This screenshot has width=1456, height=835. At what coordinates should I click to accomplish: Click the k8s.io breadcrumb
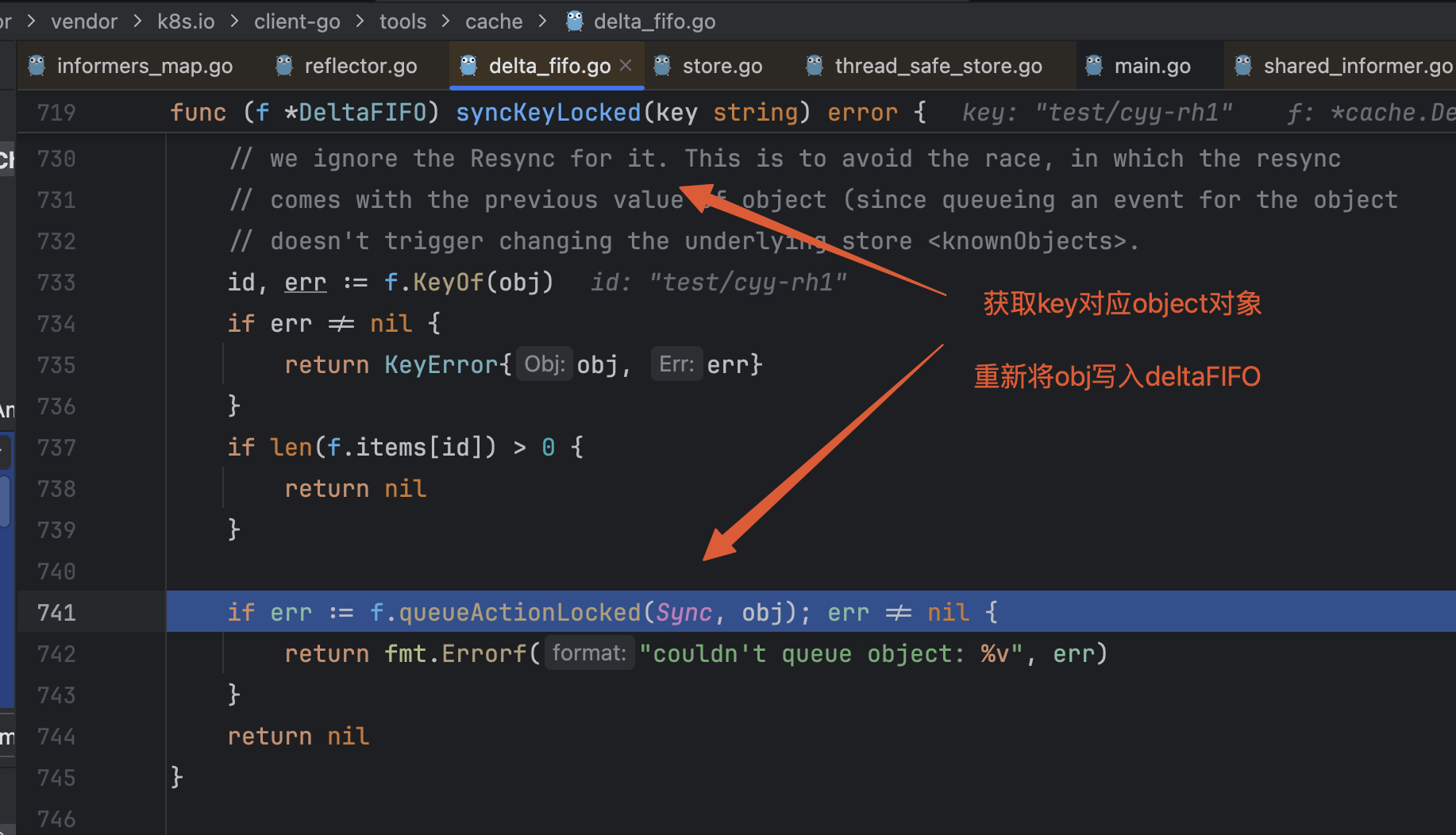186,21
